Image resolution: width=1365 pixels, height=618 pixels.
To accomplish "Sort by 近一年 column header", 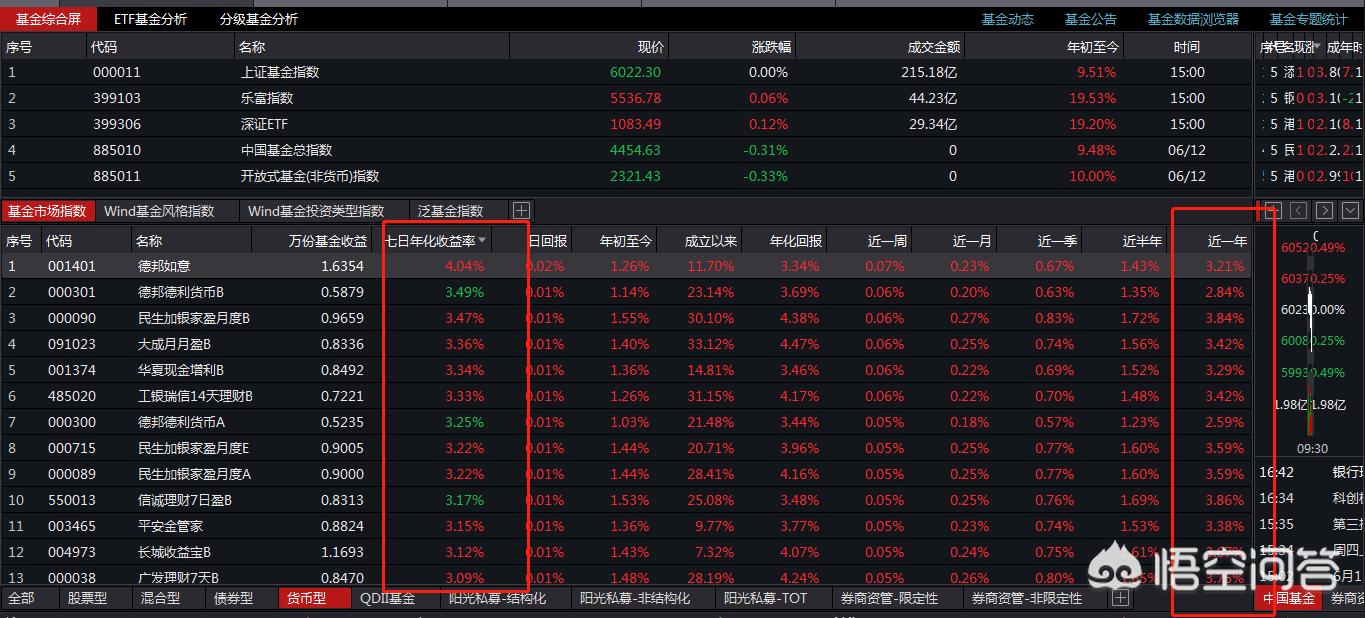I will coord(1227,241).
